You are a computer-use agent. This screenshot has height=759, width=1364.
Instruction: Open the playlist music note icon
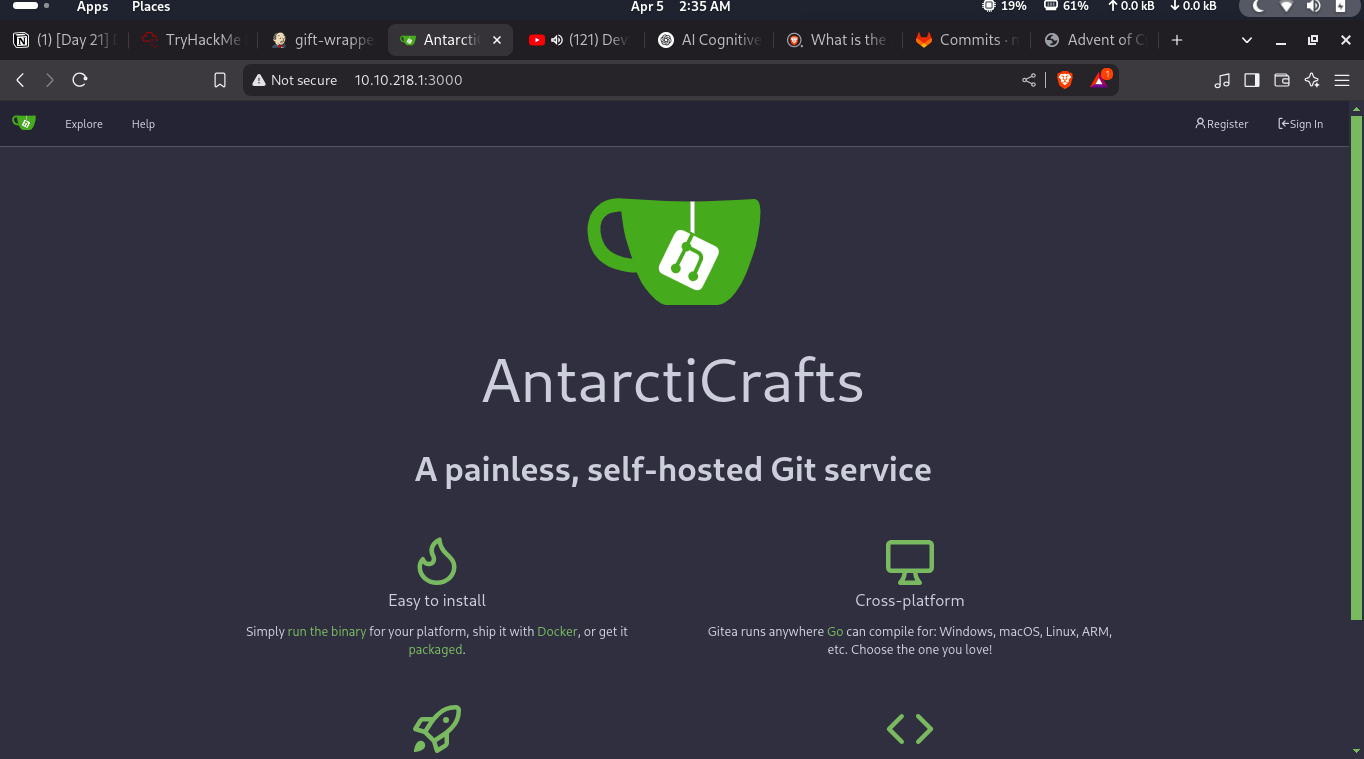point(1221,80)
